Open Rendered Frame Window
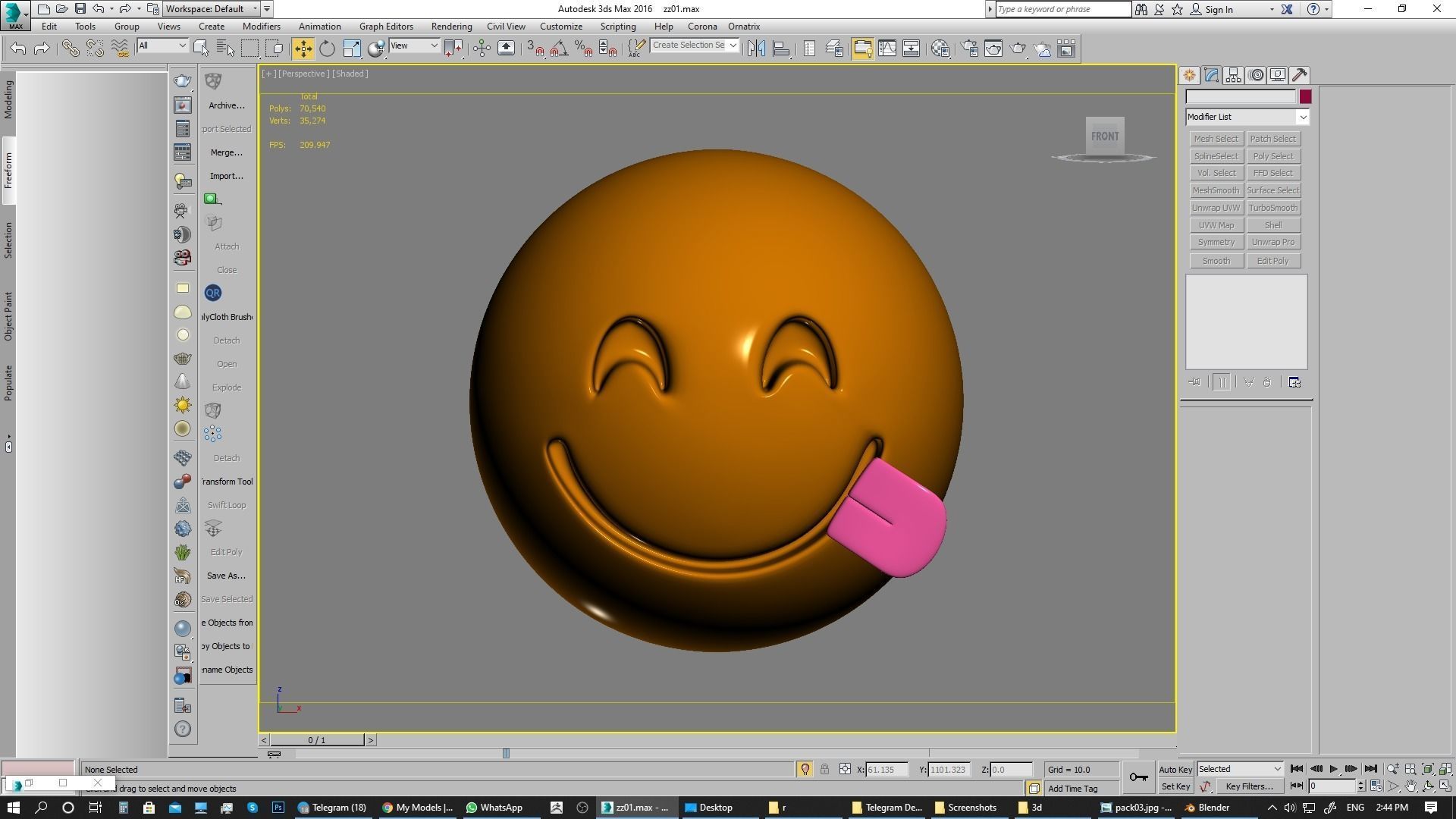1456x819 pixels. 993,49
